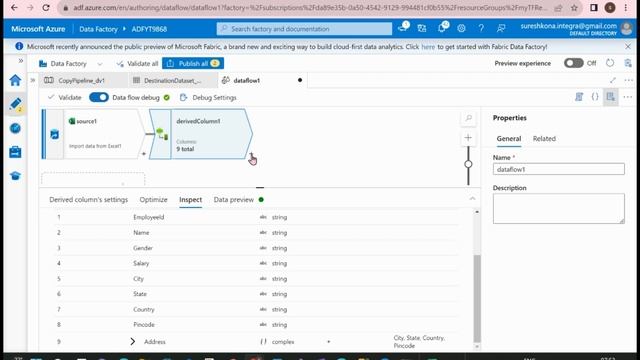This screenshot has width=640, height=360.
Task: Click the Salary column row
Action: [257, 263]
